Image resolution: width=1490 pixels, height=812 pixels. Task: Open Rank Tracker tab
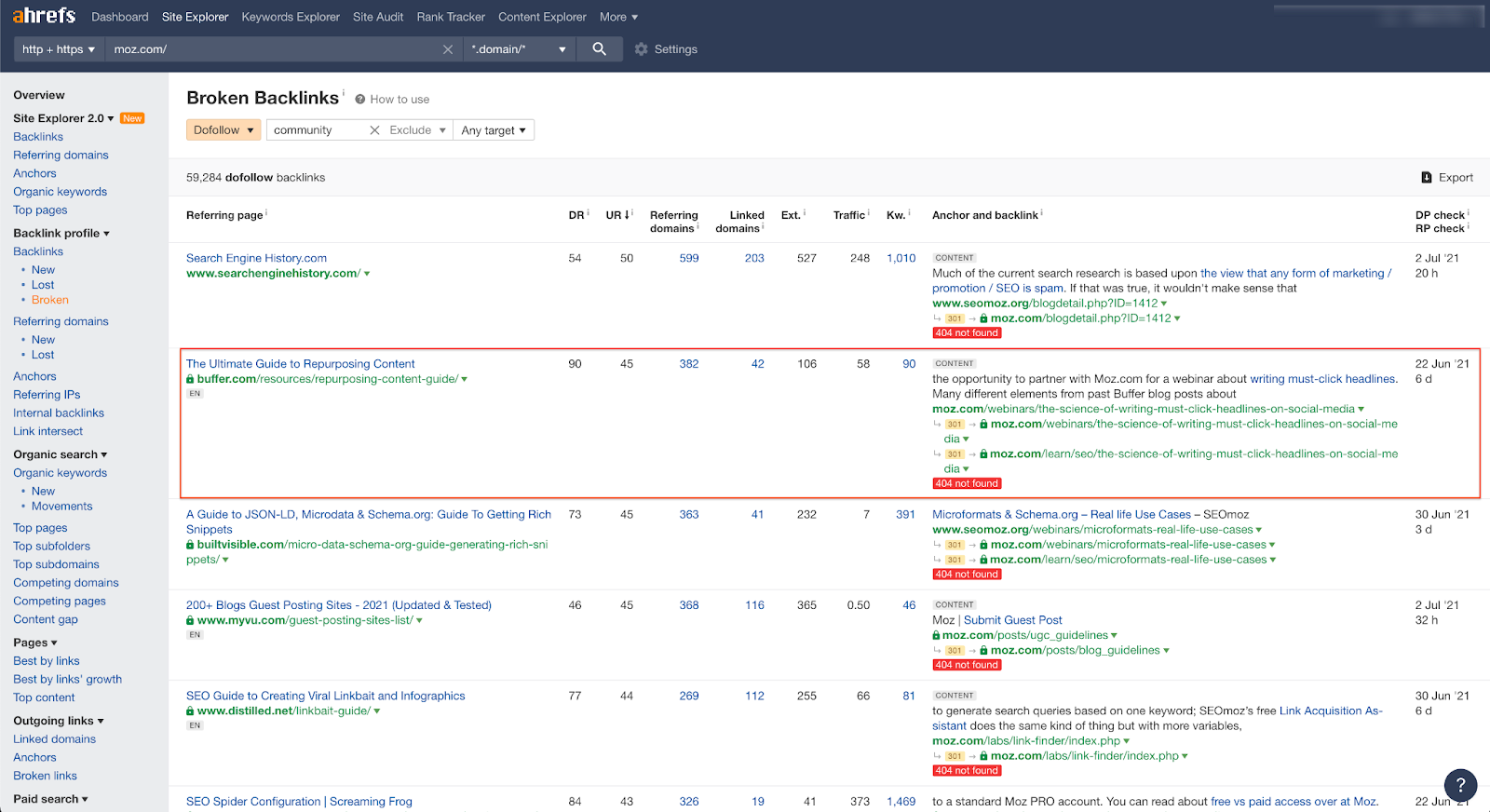pos(451,17)
